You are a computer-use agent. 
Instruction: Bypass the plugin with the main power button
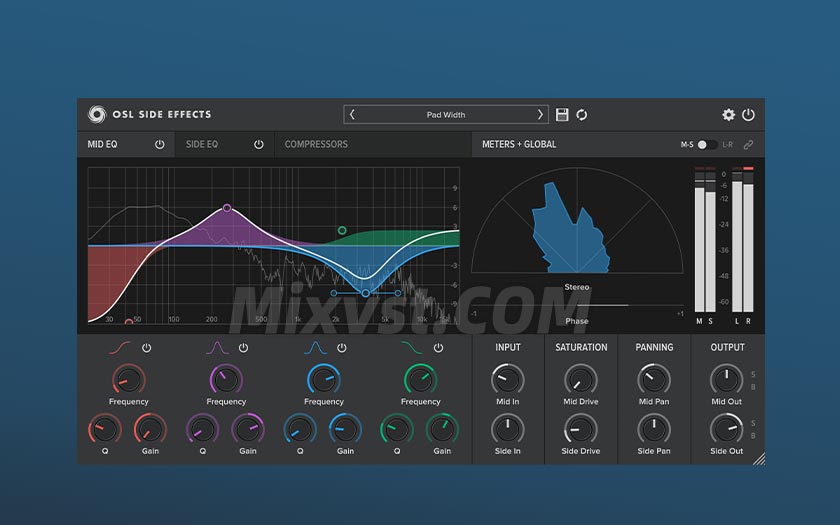748,115
